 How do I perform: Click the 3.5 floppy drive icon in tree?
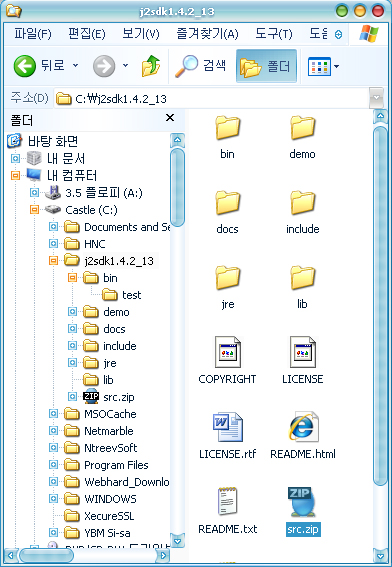tap(53, 193)
